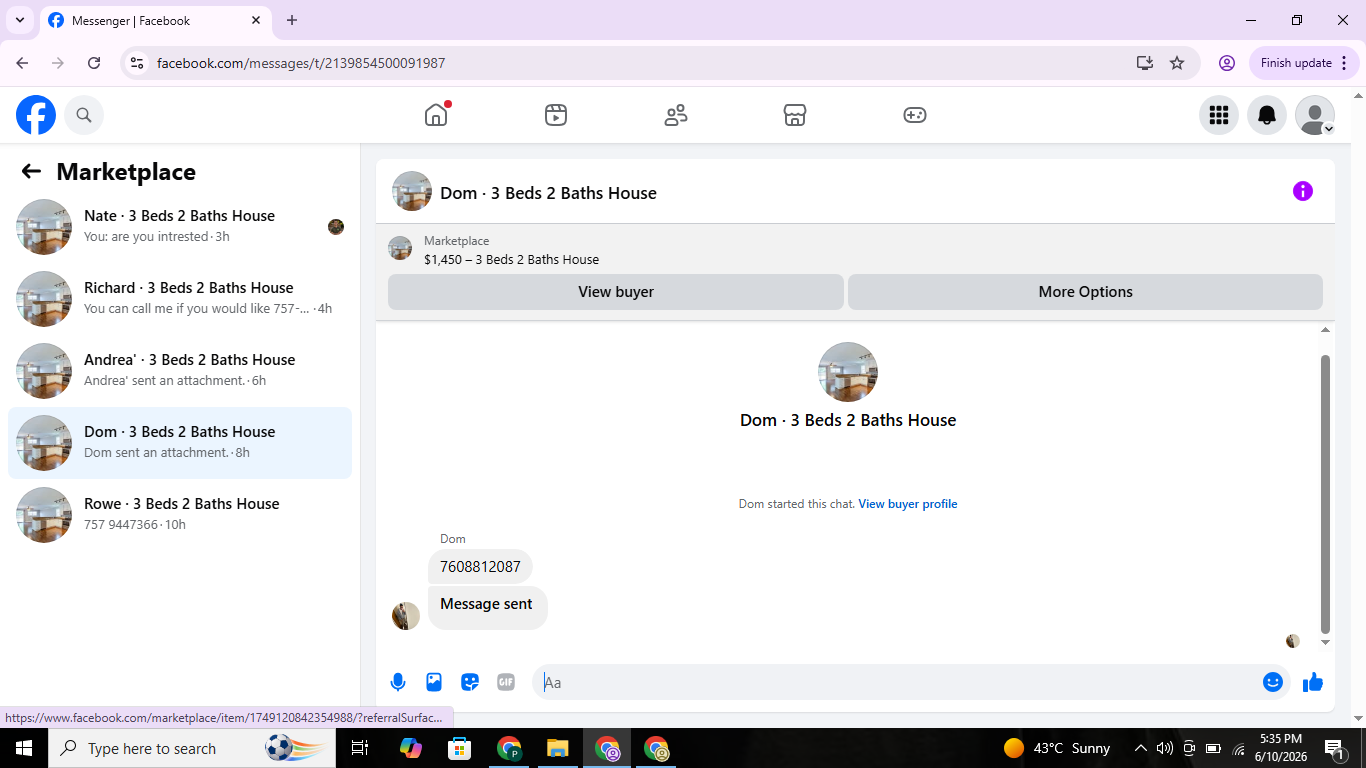The height and width of the screenshot is (768, 1366).
Task: Open the emoji picker
Action: coord(1273,682)
